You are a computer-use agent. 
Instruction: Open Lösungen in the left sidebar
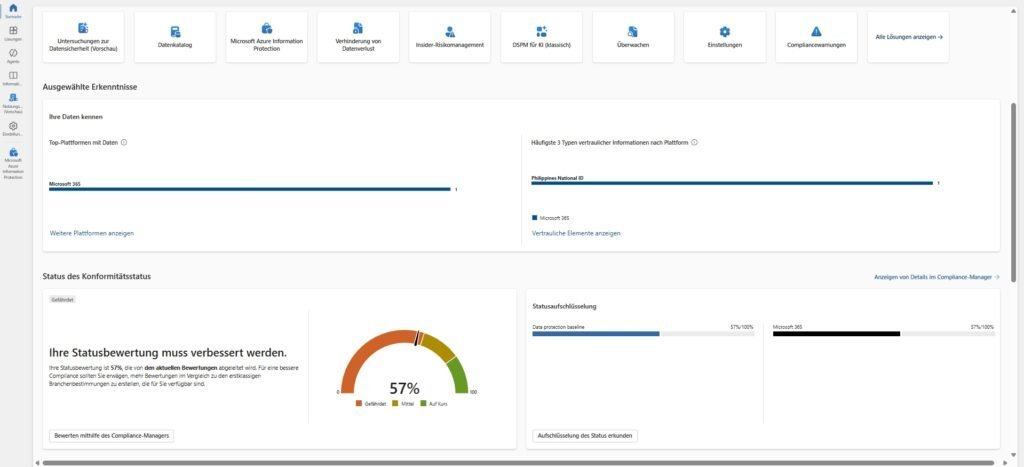(x=13, y=34)
